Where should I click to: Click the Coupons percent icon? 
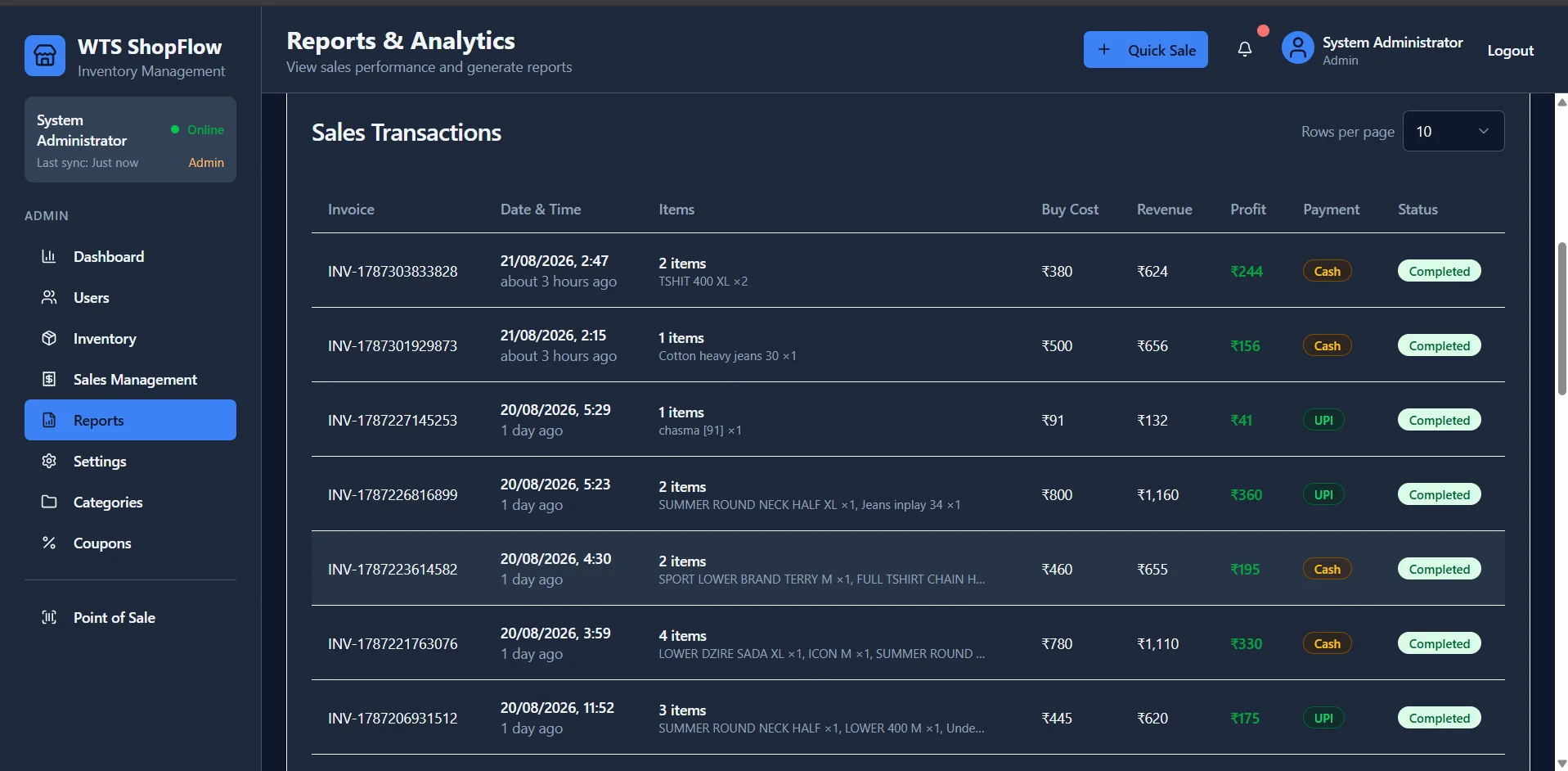[x=49, y=543]
